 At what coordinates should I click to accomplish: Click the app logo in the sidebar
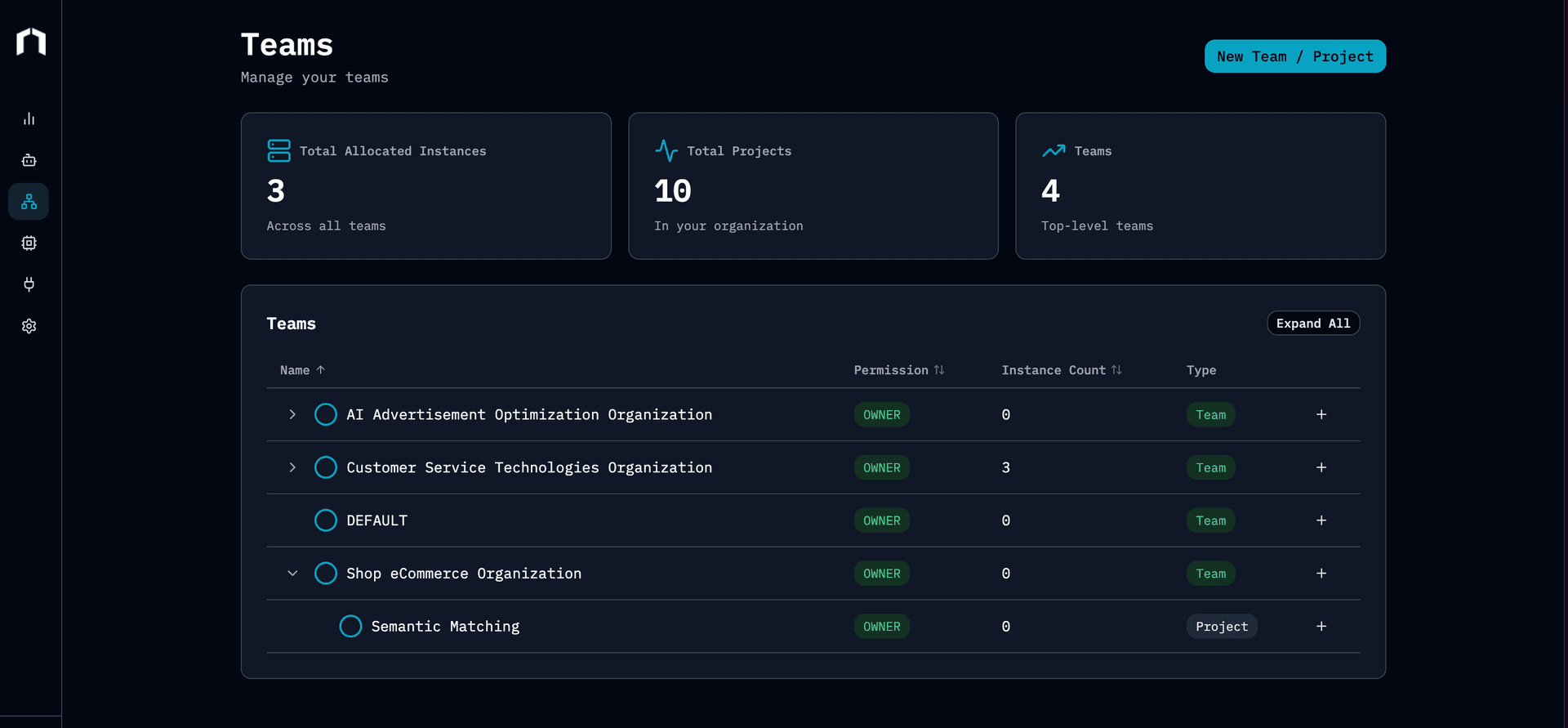pyautogui.click(x=31, y=42)
